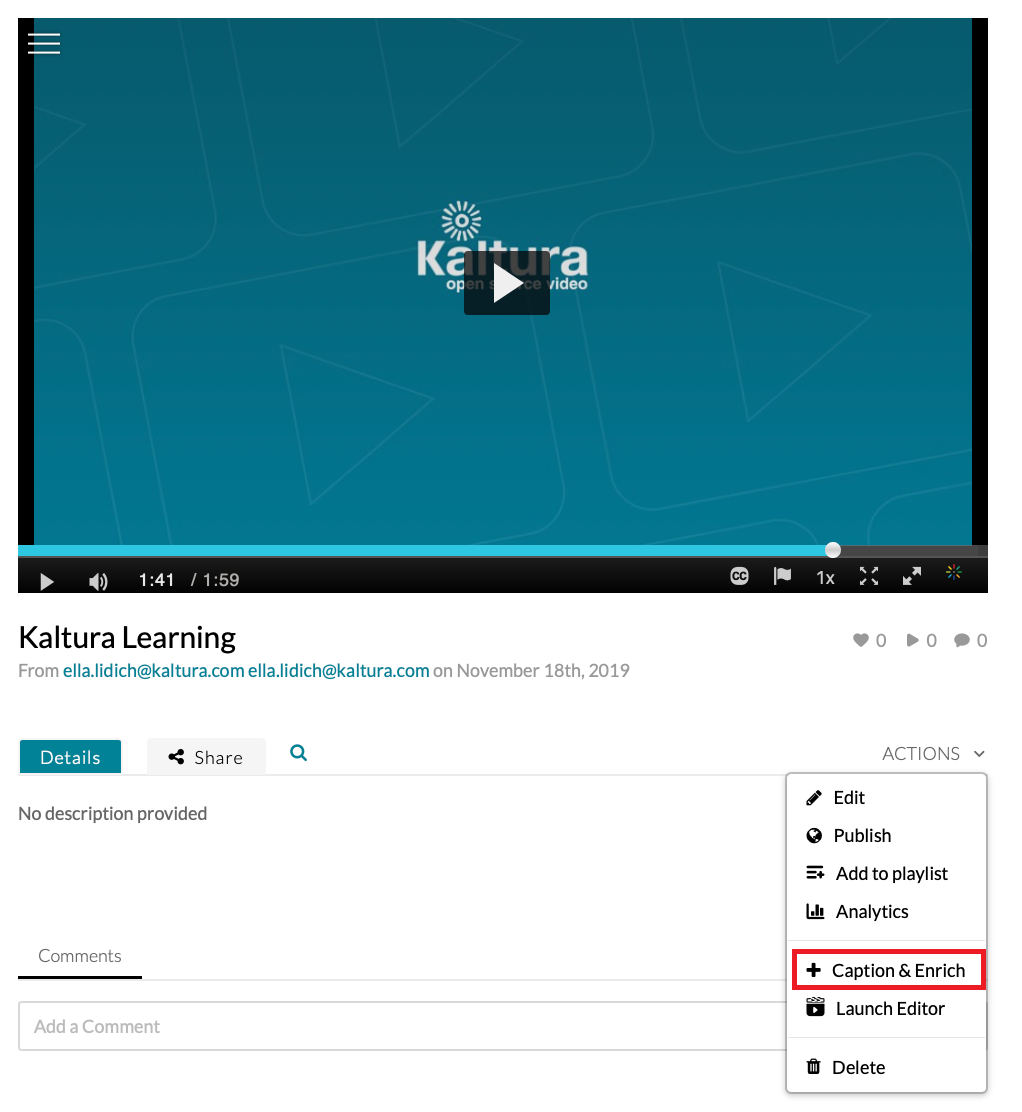Click the Add a Comment input field

[x=402, y=1026]
